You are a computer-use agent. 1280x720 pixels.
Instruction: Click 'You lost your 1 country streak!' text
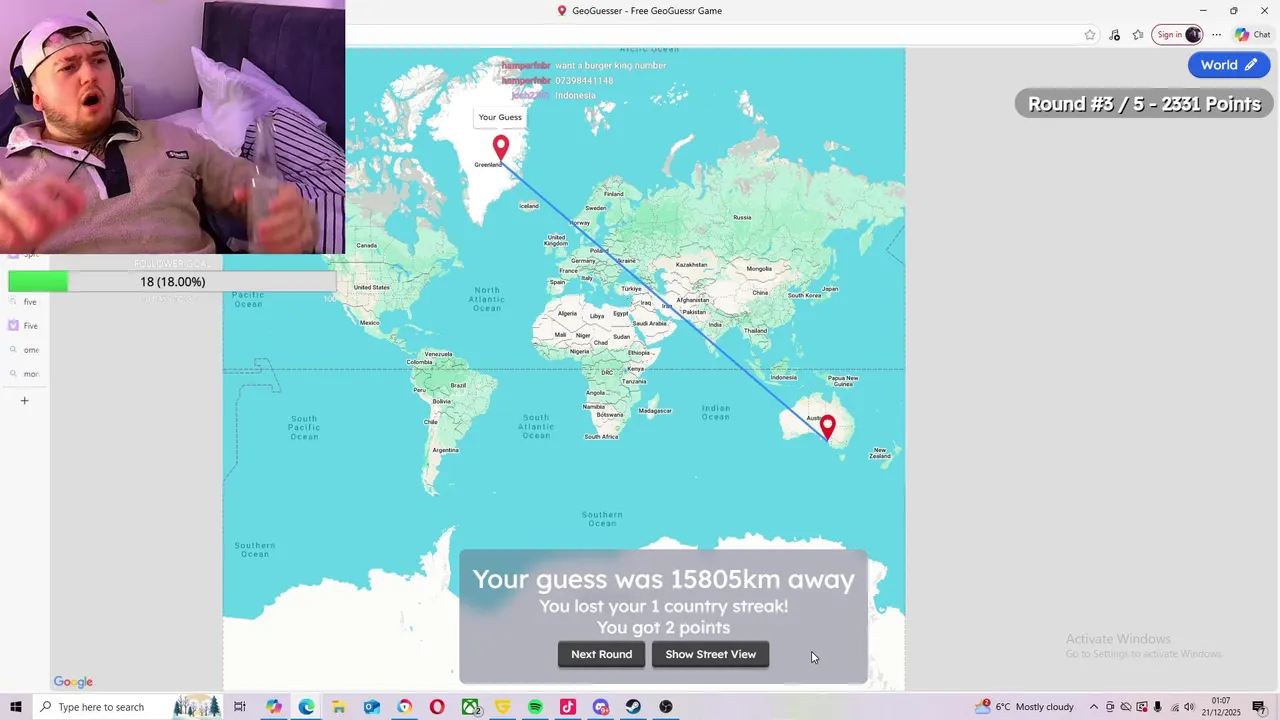663,606
